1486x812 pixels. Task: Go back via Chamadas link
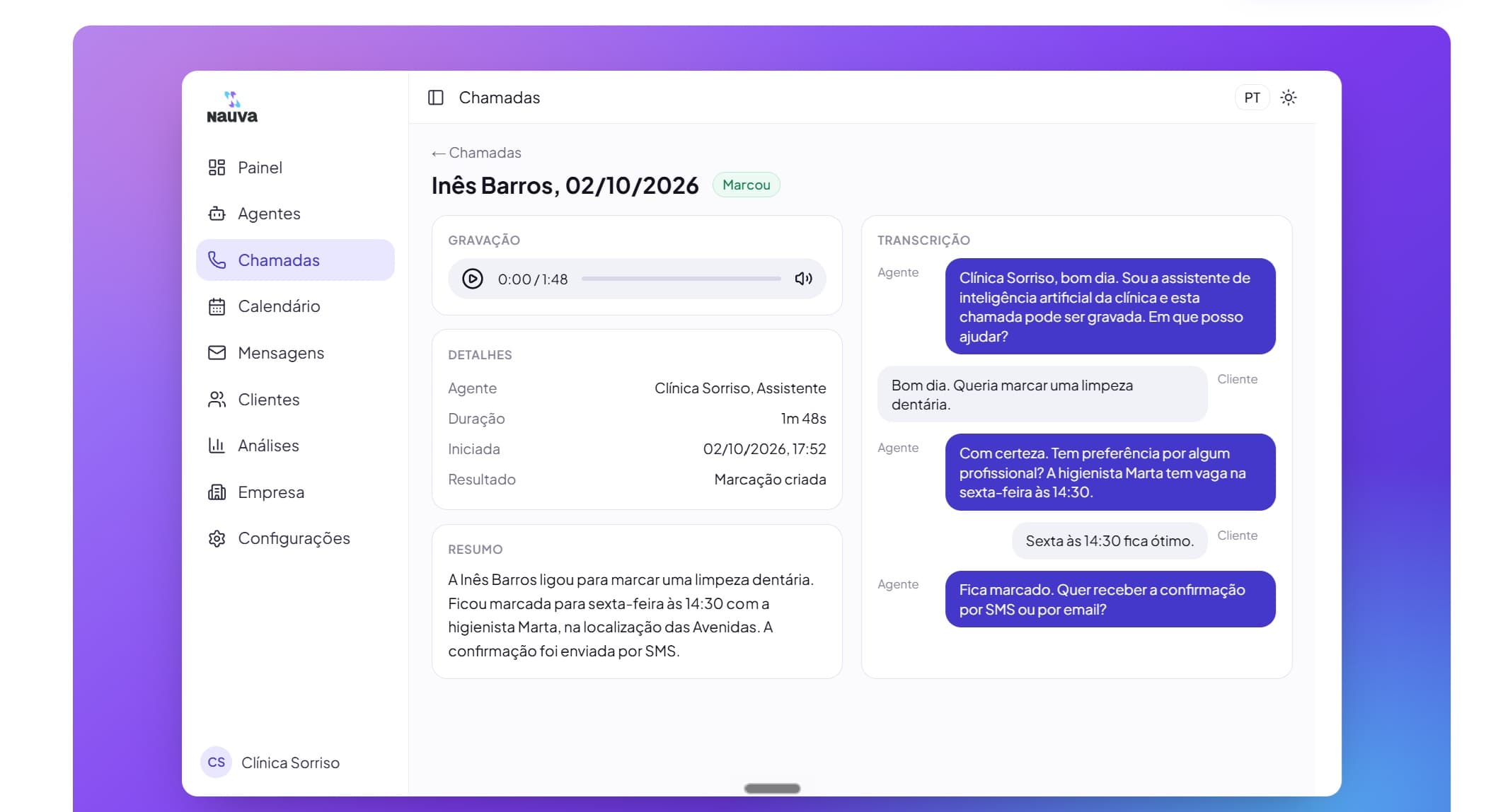[x=476, y=153]
